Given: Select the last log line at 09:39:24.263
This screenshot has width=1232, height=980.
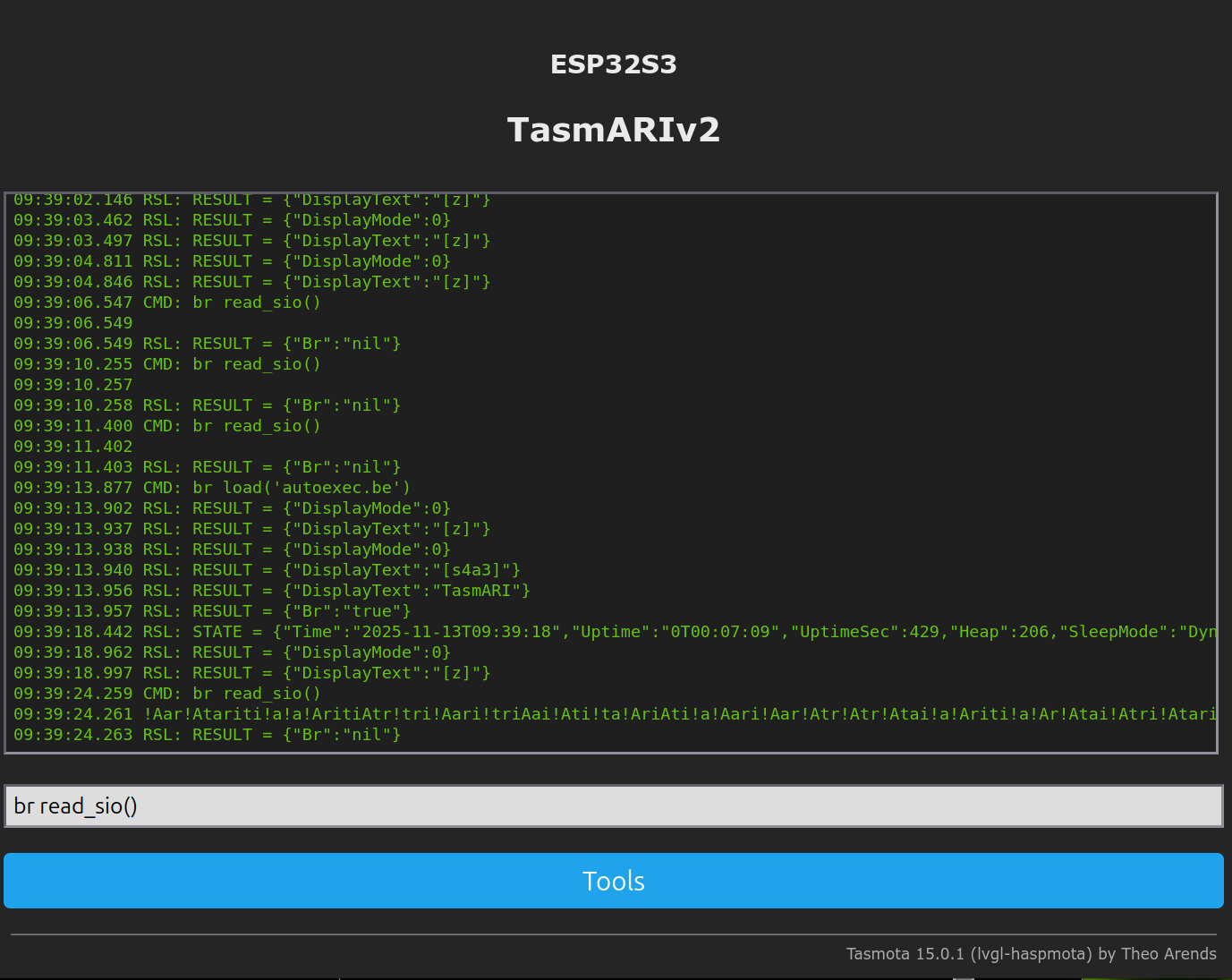Looking at the screenshot, I should point(207,735).
